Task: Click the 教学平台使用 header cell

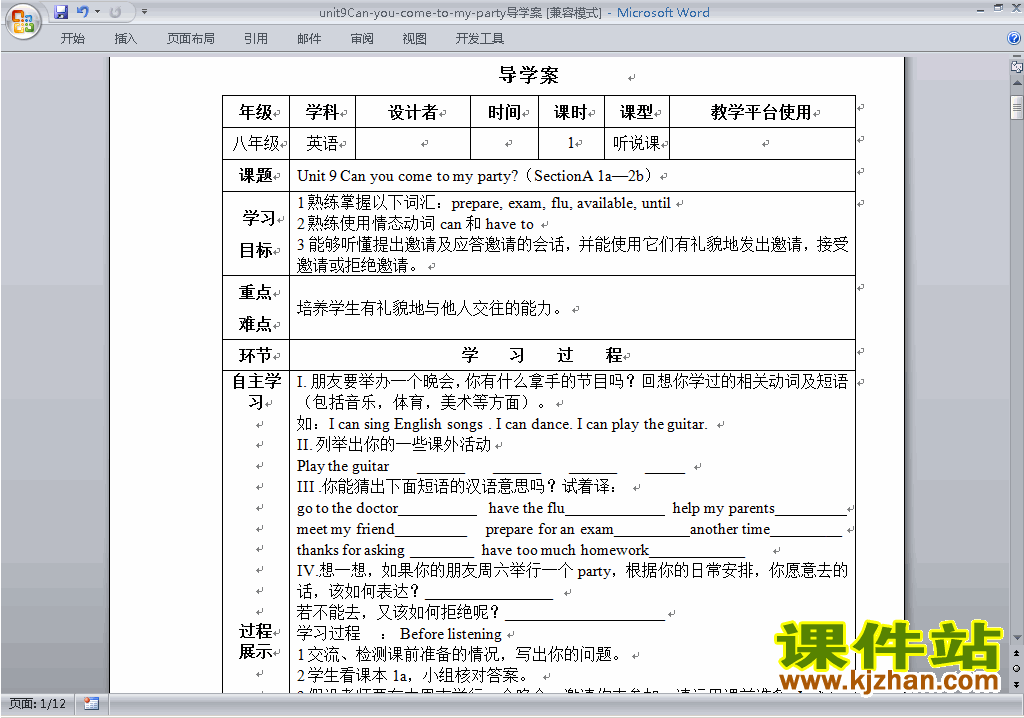Action: (x=761, y=112)
